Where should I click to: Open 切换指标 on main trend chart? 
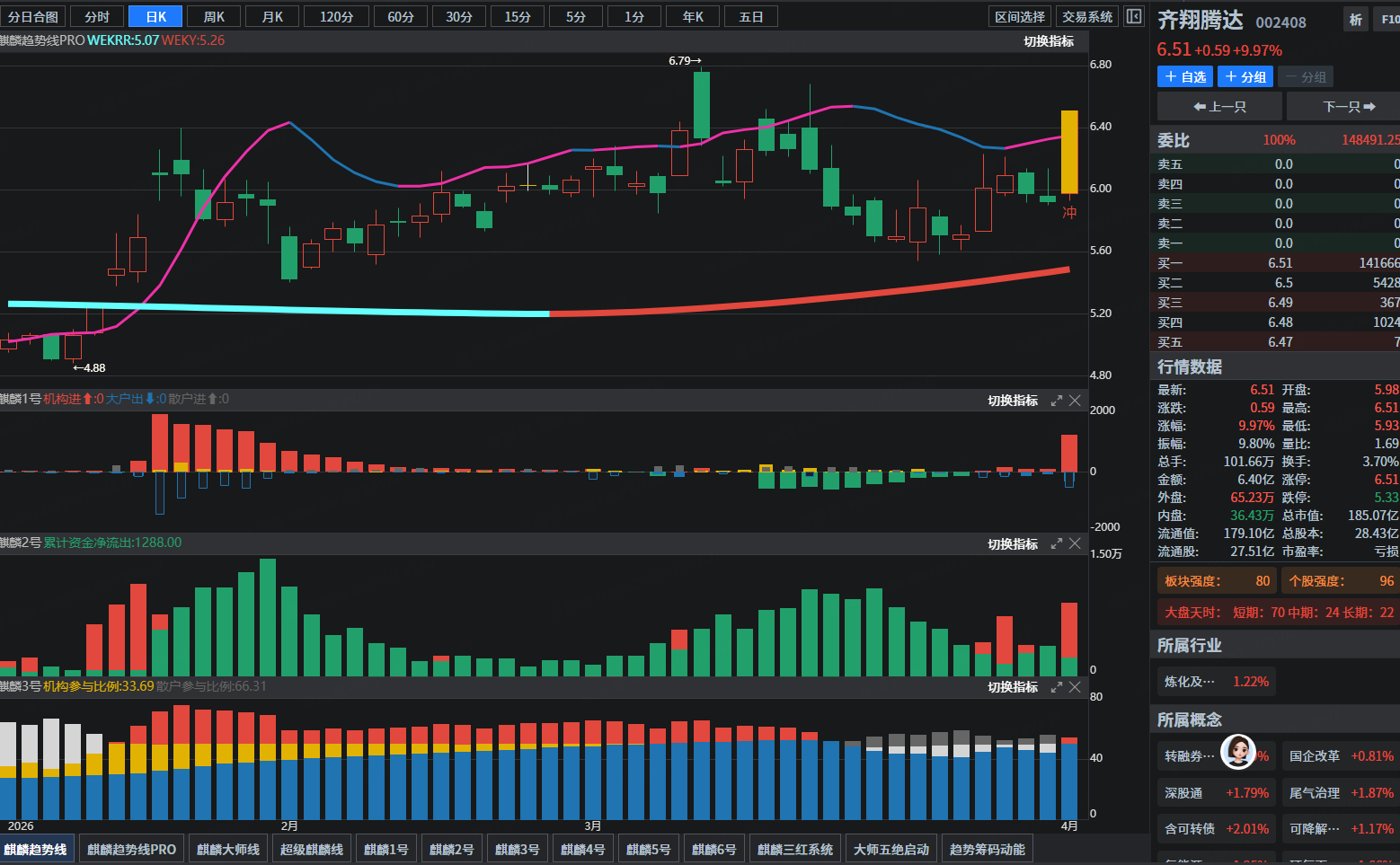click(1049, 41)
